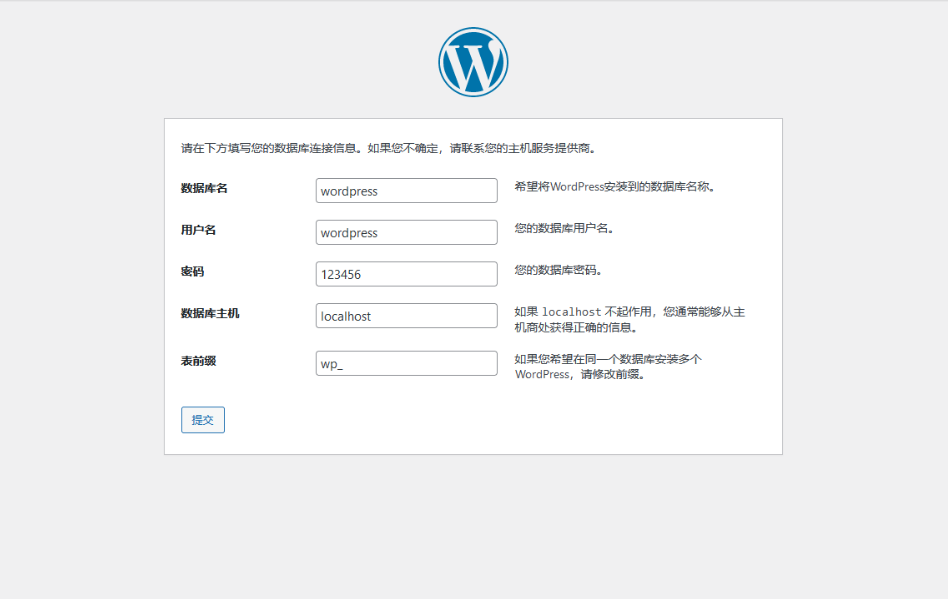Click the localhost hint description text
This screenshot has height=599, width=948.
pyautogui.click(x=629, y=319)
